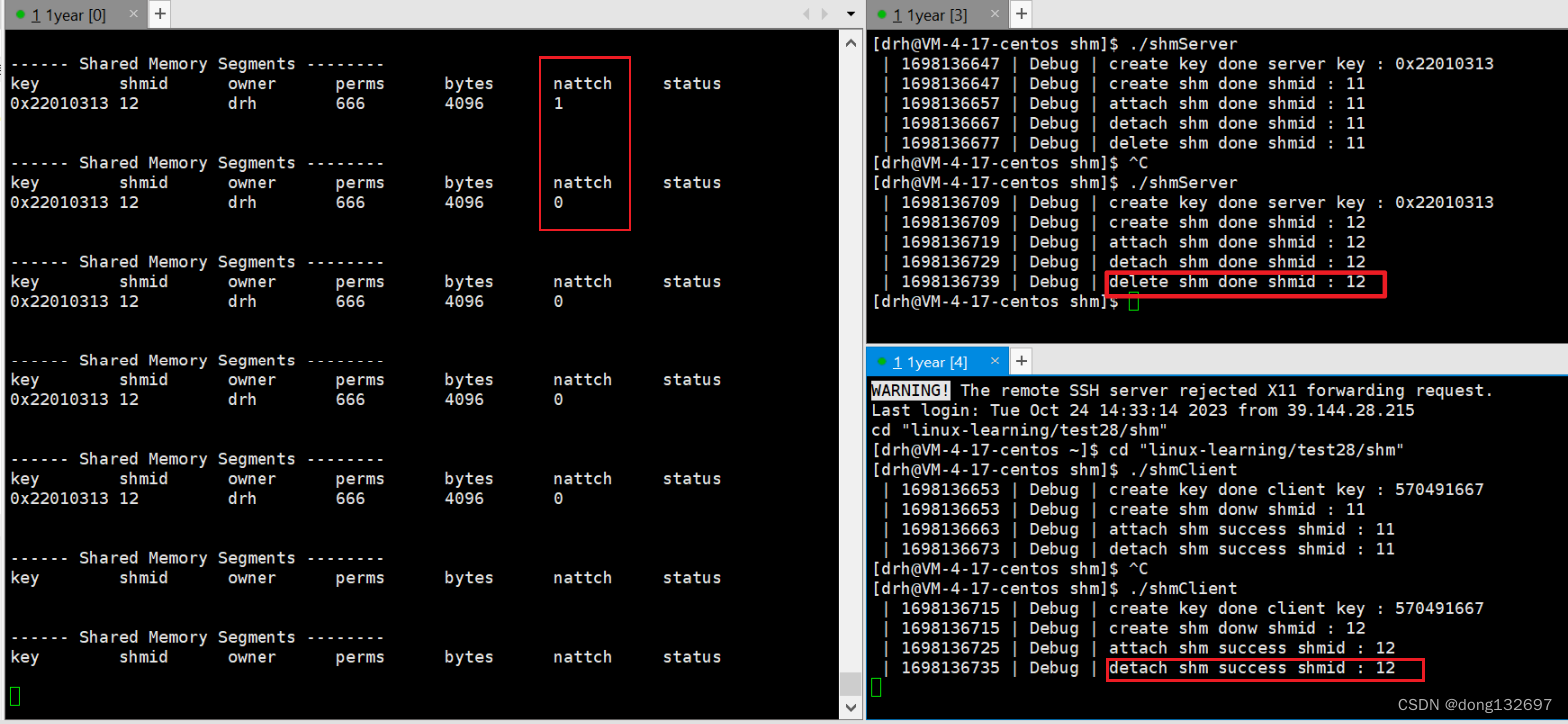This screenshot has width=1568, height=724.
Task: Open the tab list dropdown arrow
Action: click(x=851, y=14)
